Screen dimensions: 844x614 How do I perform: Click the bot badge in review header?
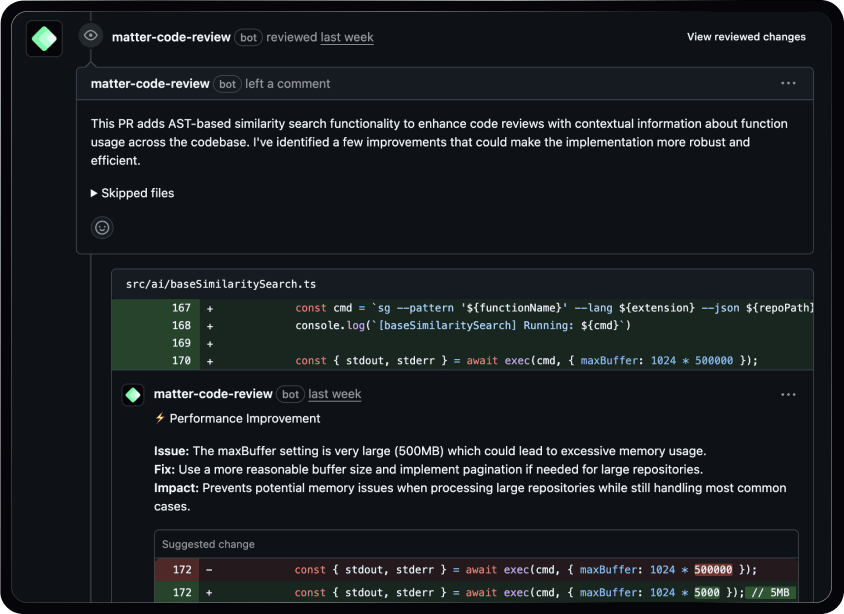pos(248,38)
